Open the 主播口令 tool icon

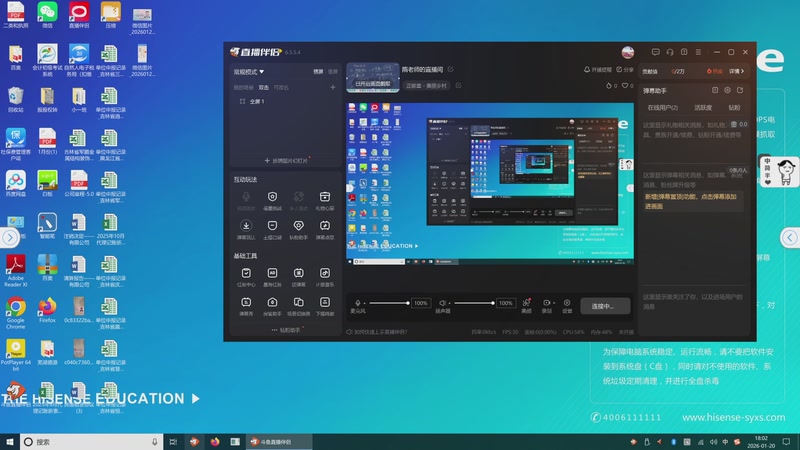(x=272, y=226)
